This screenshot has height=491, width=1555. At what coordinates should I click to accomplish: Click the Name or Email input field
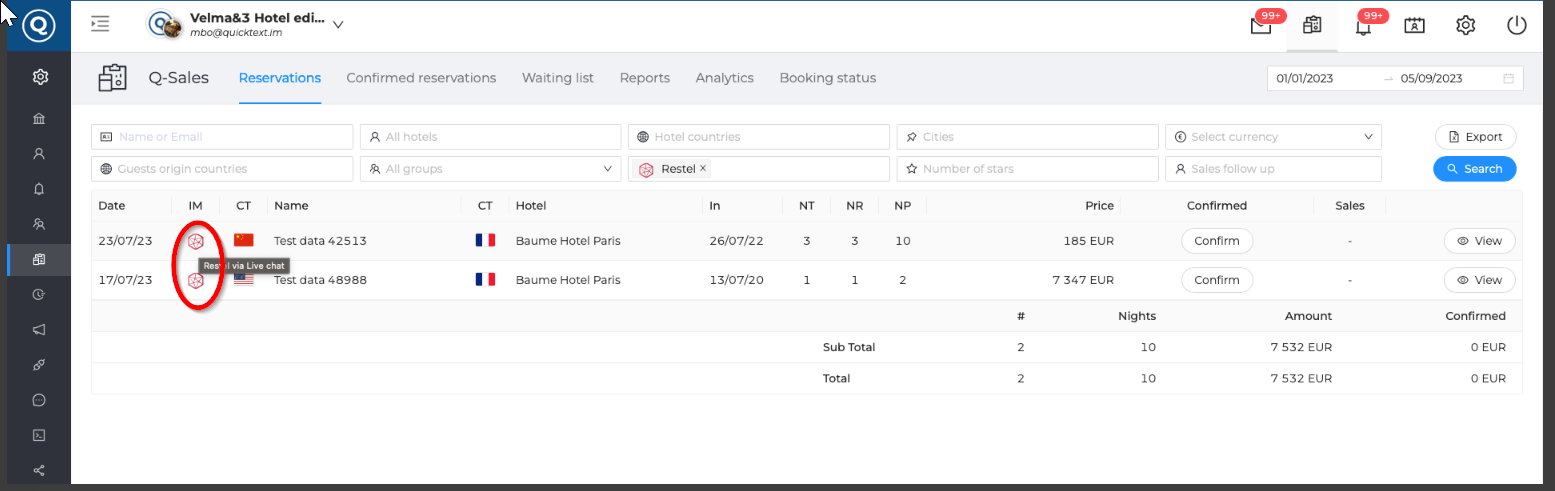222,137
